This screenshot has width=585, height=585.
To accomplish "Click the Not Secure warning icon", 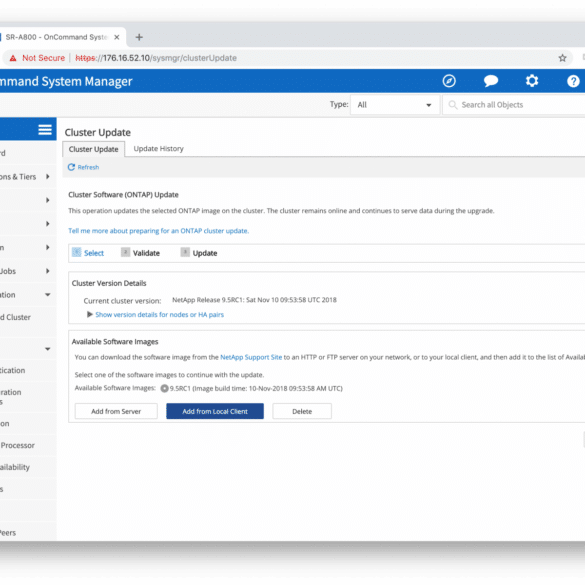I will (13, 58).
